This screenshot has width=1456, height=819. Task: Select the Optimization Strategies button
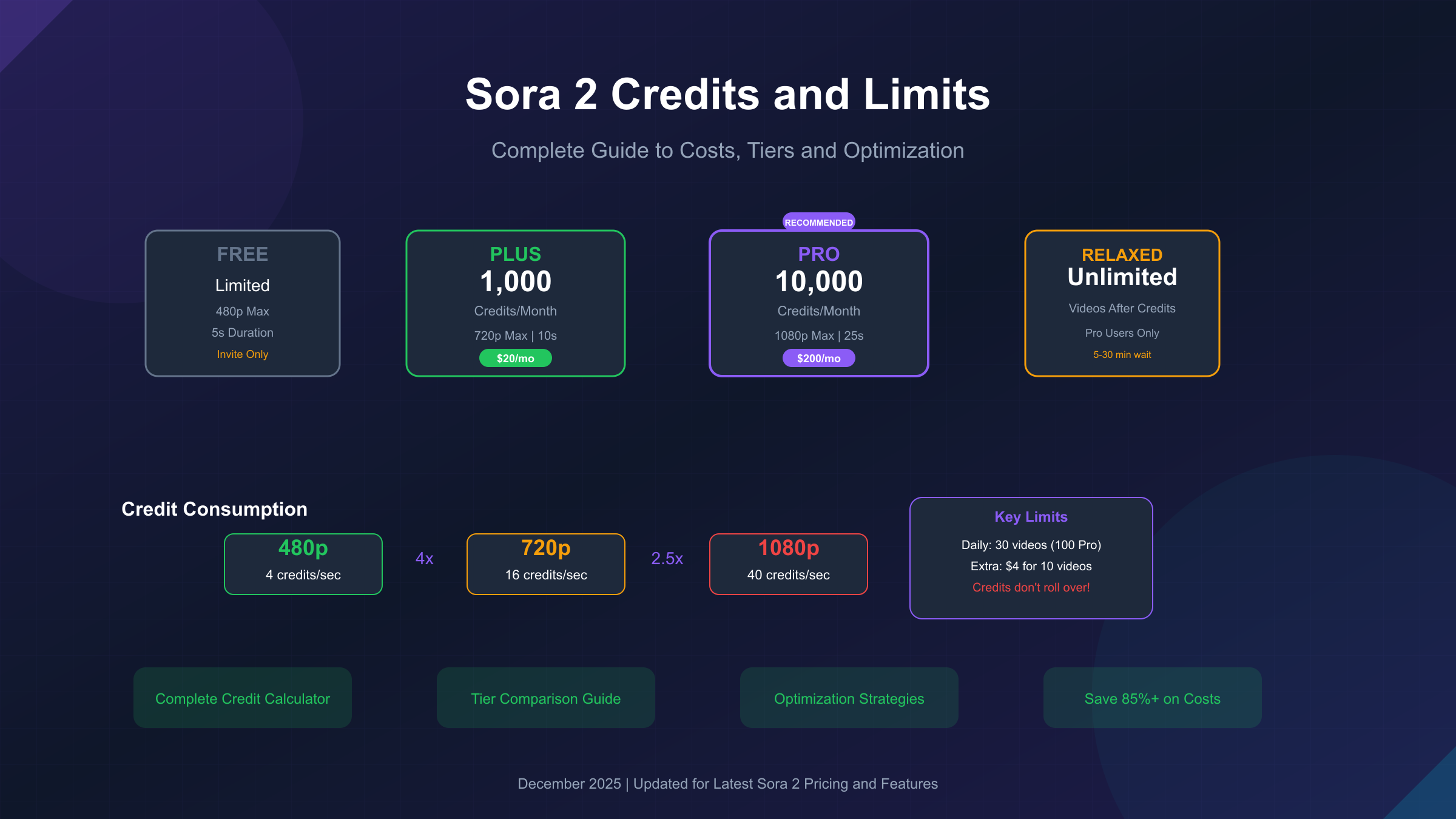point(849,698)
